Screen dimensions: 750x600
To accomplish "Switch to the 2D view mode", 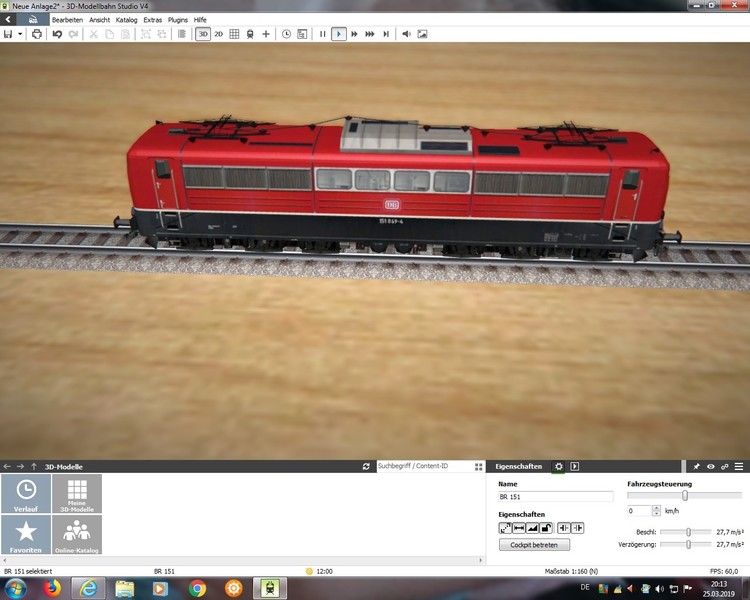I will 219,34.
